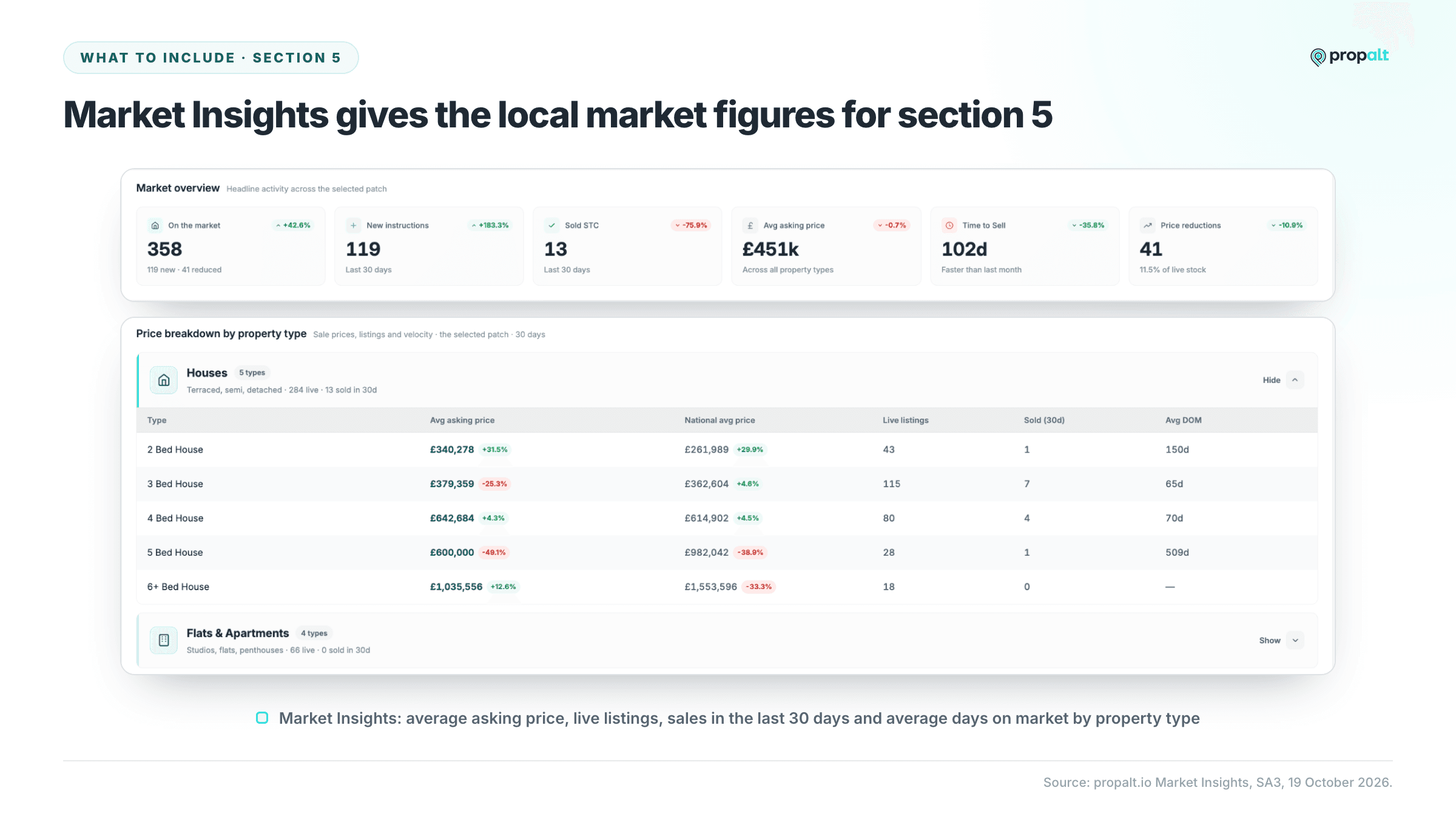Select the 3 Bed House row
This screenshot has width=1456, height=819.
[x=727, y=484]
